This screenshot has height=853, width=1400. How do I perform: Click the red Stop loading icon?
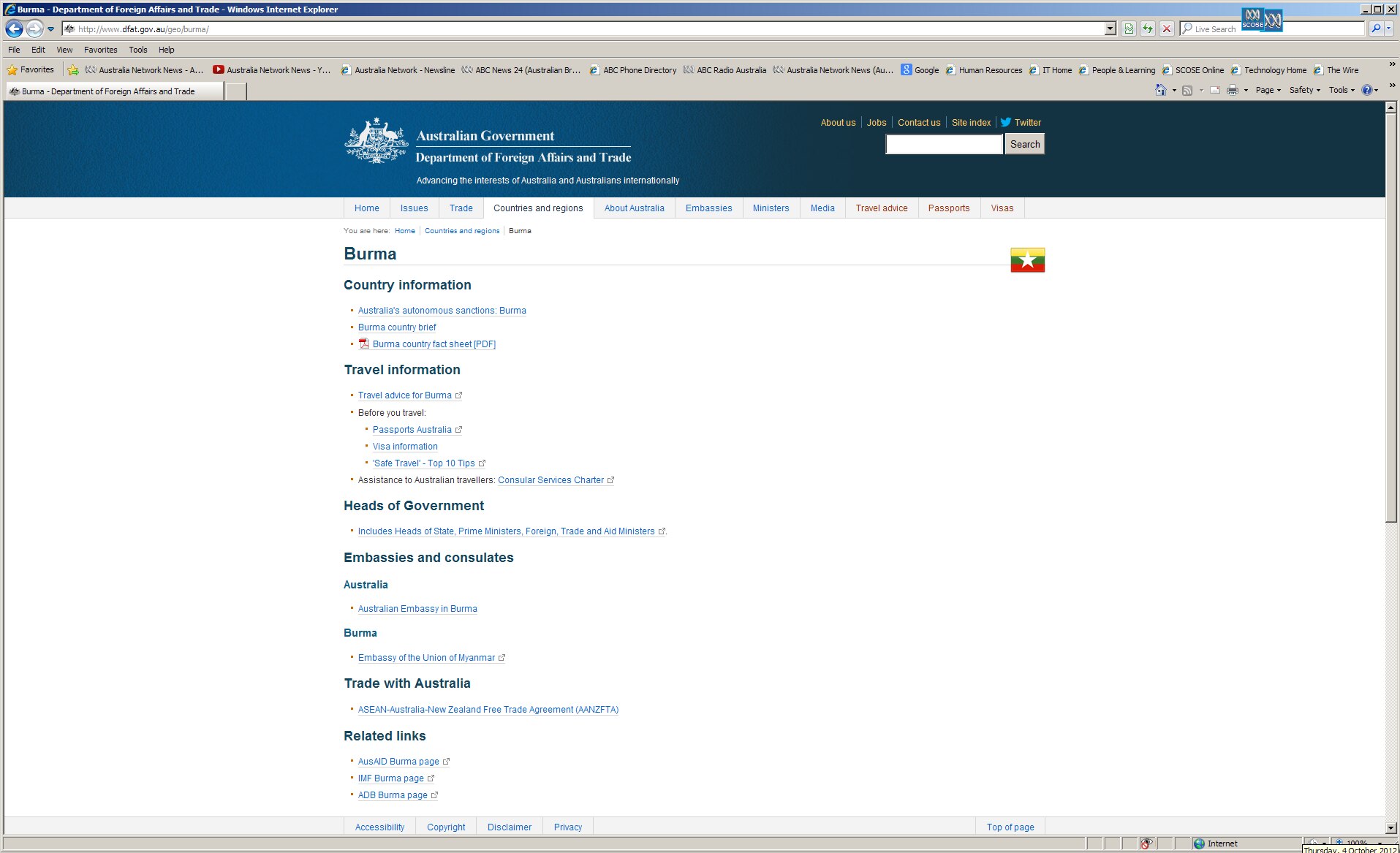pos(1167,29)
